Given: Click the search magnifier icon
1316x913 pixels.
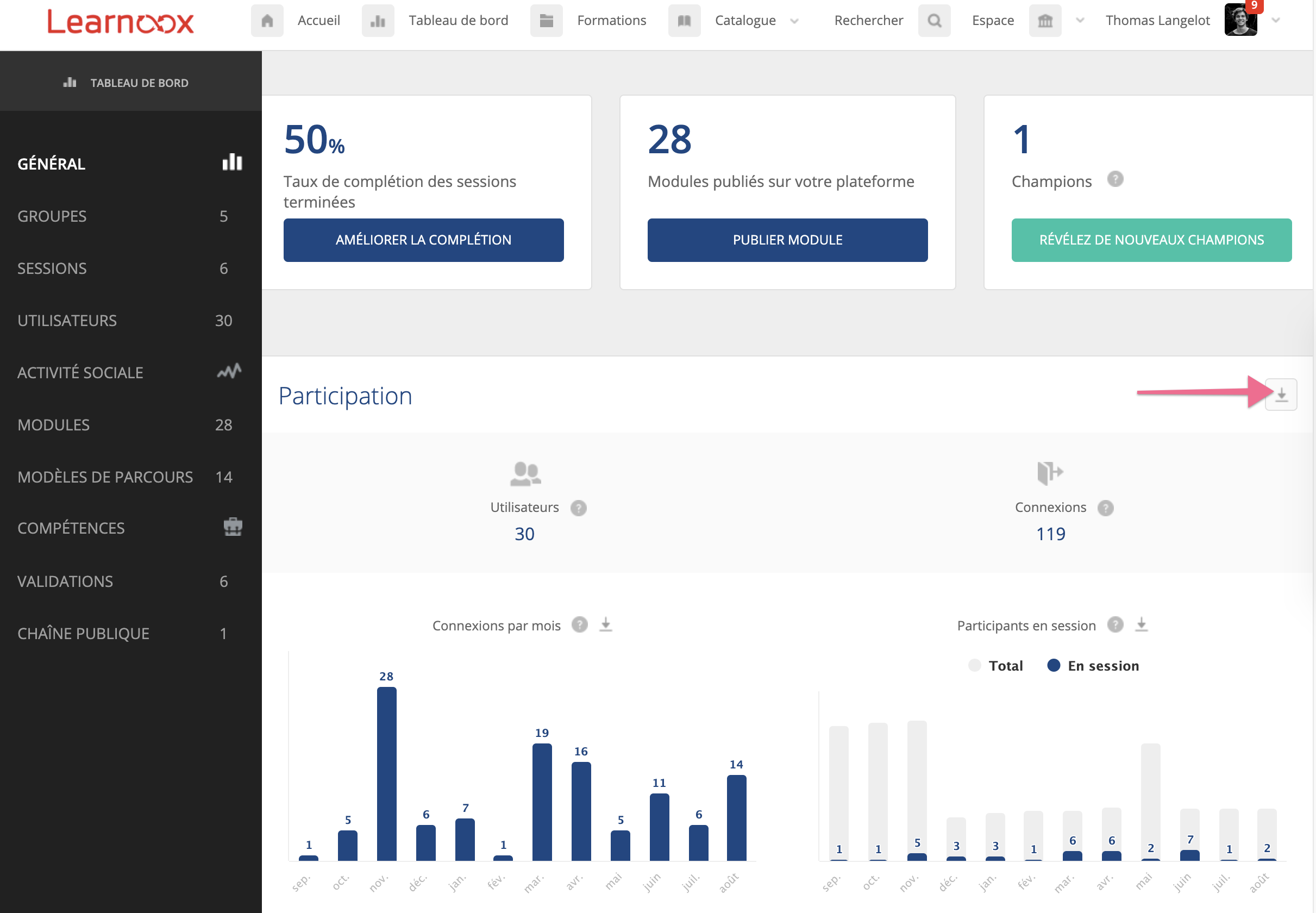Looking at the screenshot, I should click(x=934, y=21).
